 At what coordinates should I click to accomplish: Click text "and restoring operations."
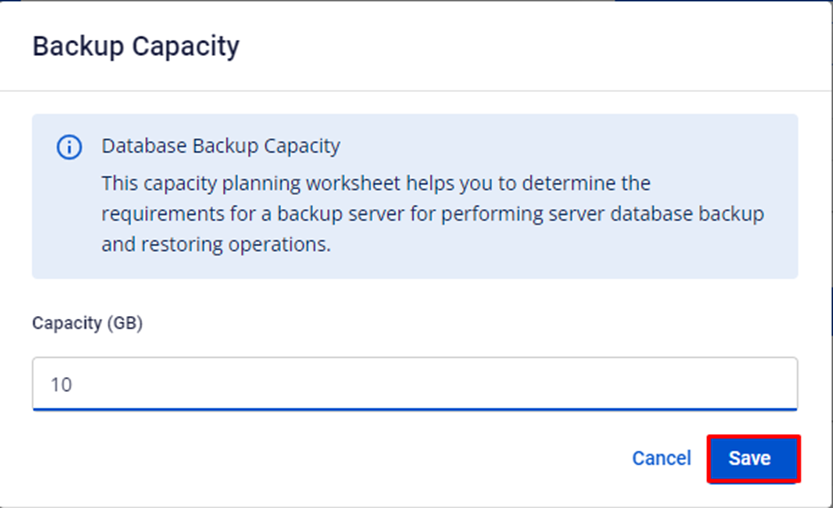(216, 244)
